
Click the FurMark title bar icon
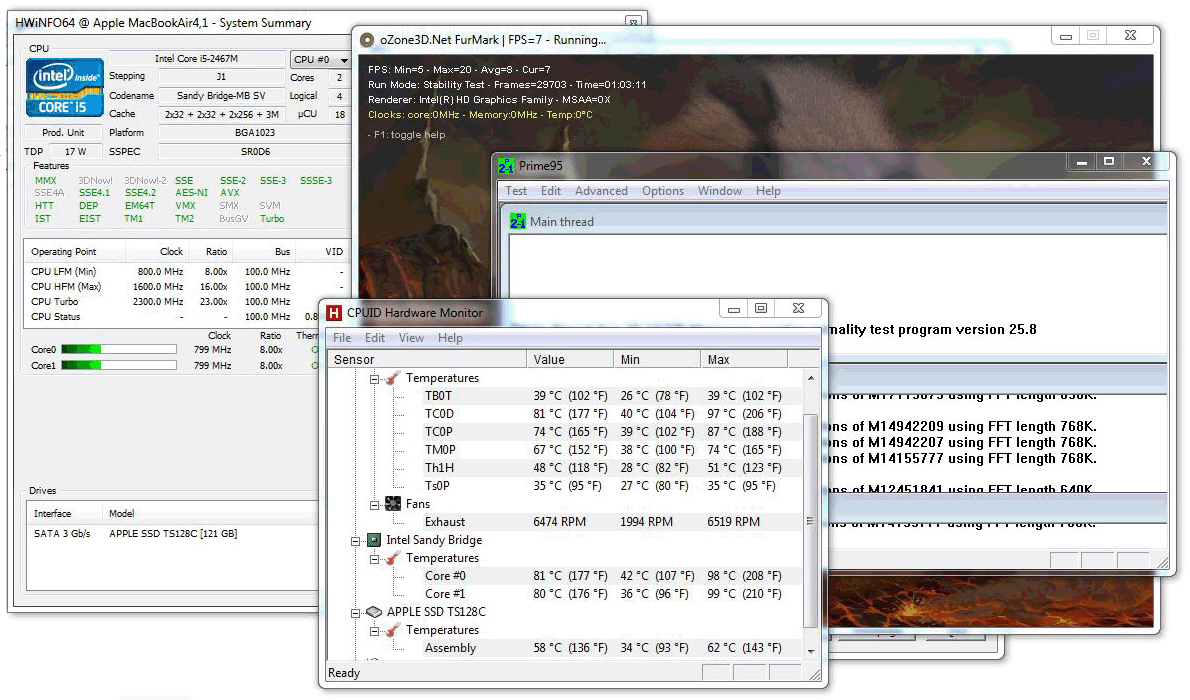[367, 40]
